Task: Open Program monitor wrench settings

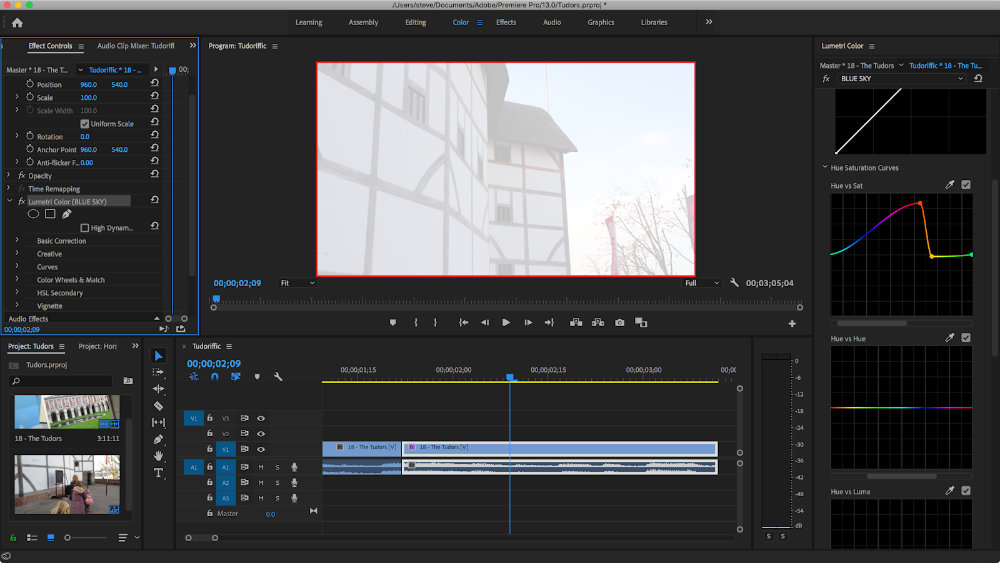Action: (x=735, y=283)
